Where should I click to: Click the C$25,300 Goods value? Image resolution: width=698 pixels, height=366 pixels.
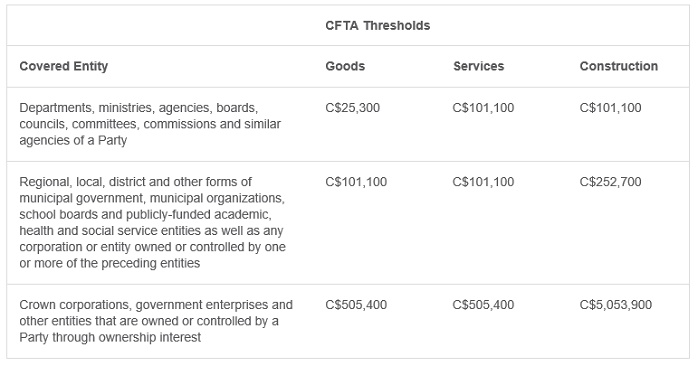pos(353,108)
